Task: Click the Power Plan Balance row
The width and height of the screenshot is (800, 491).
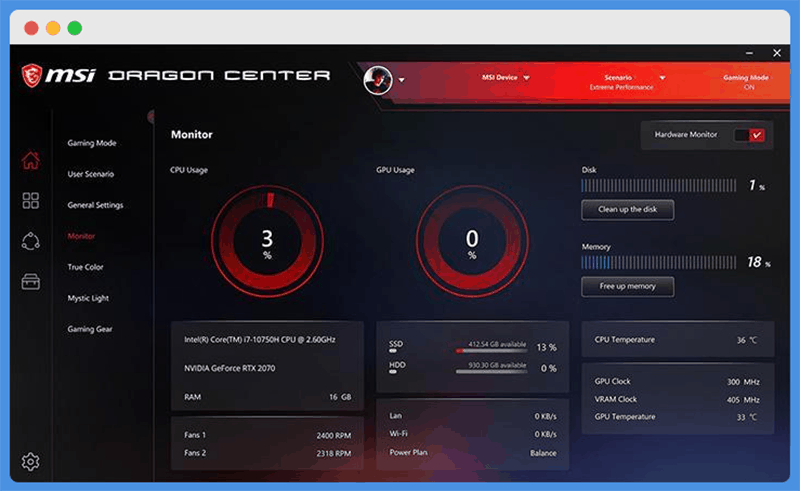Action: pyautogui.click(x=472, y=453)
